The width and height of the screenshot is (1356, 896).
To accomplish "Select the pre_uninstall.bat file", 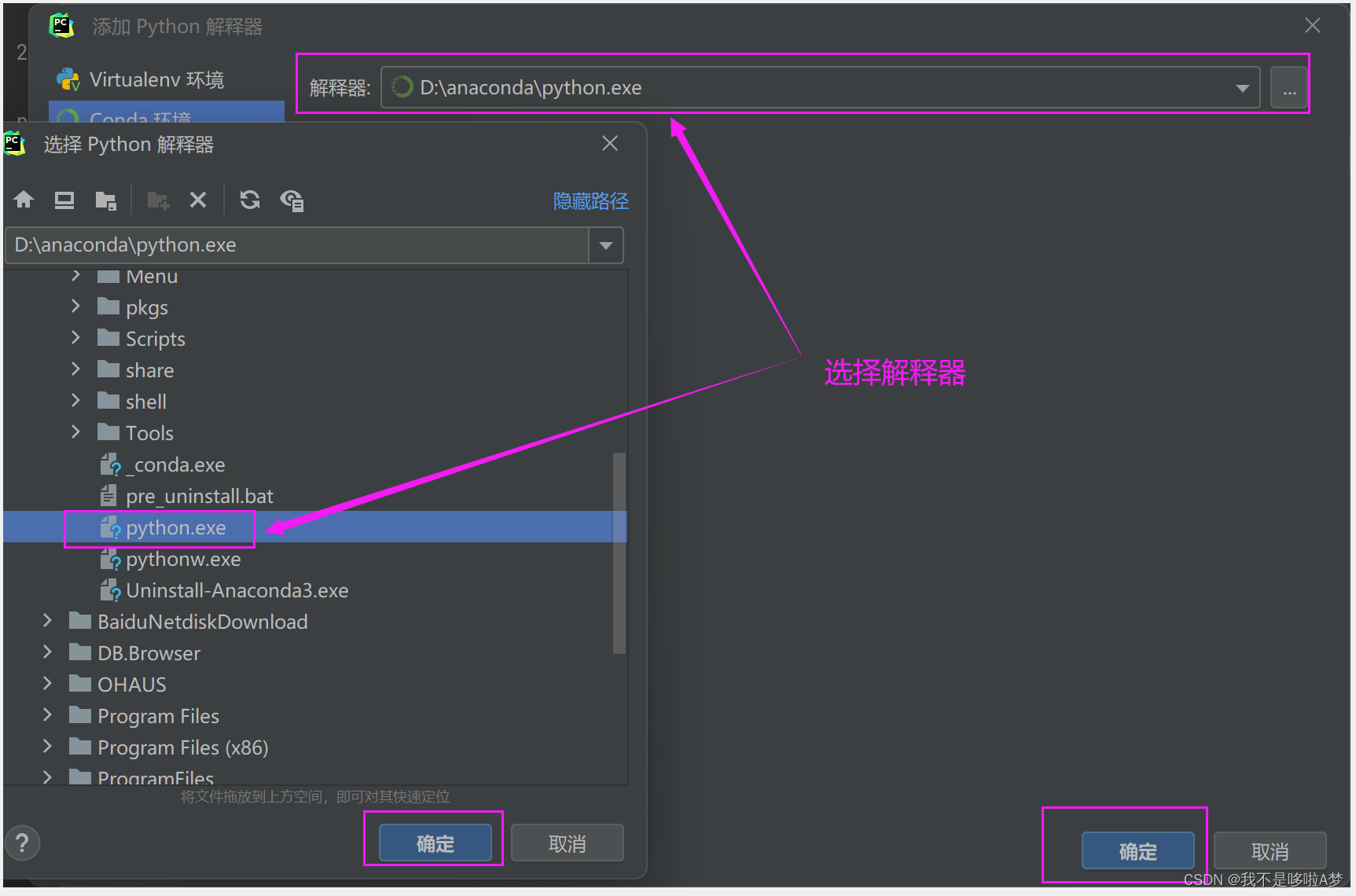I will [x=200, y=496].
